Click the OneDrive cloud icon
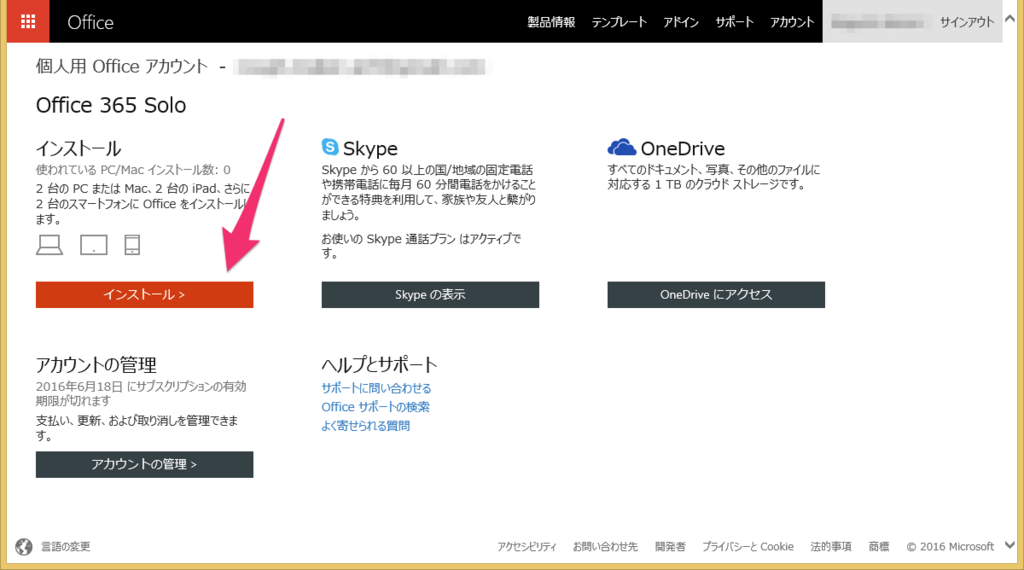This screenshot has width=1024, height=570. pyautogui.click(x=621, y=147)
